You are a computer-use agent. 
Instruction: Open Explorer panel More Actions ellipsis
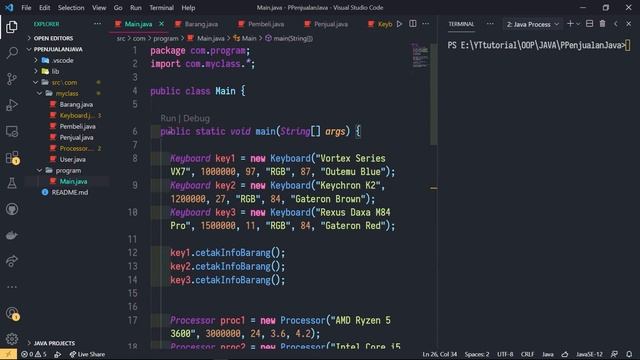tap(97, 24)
